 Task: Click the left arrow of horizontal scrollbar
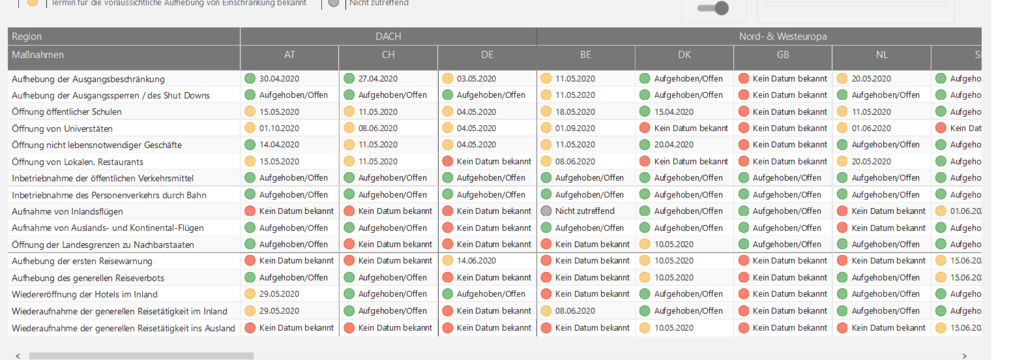[x=18, y=356]
